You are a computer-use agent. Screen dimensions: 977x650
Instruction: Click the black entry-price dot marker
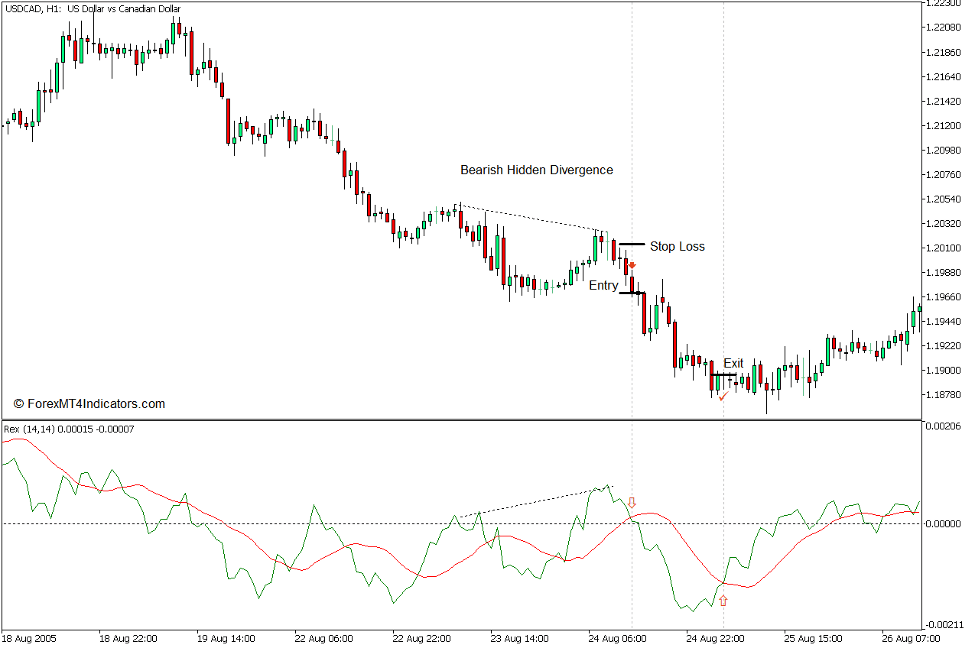click(639, 293)
